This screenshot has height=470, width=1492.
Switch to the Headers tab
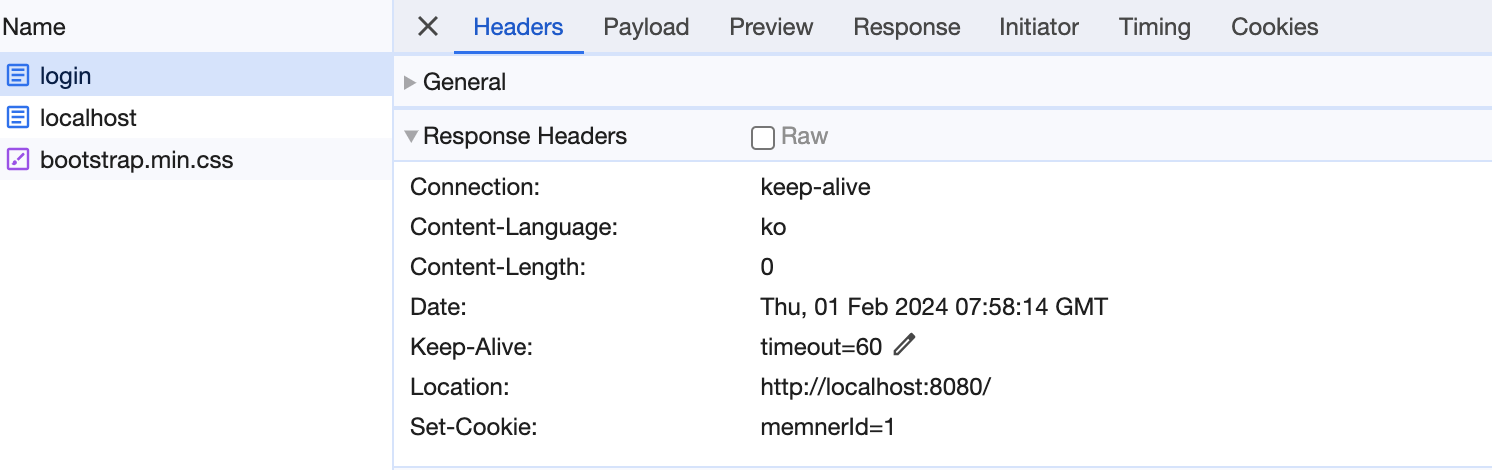pos(518,27)
